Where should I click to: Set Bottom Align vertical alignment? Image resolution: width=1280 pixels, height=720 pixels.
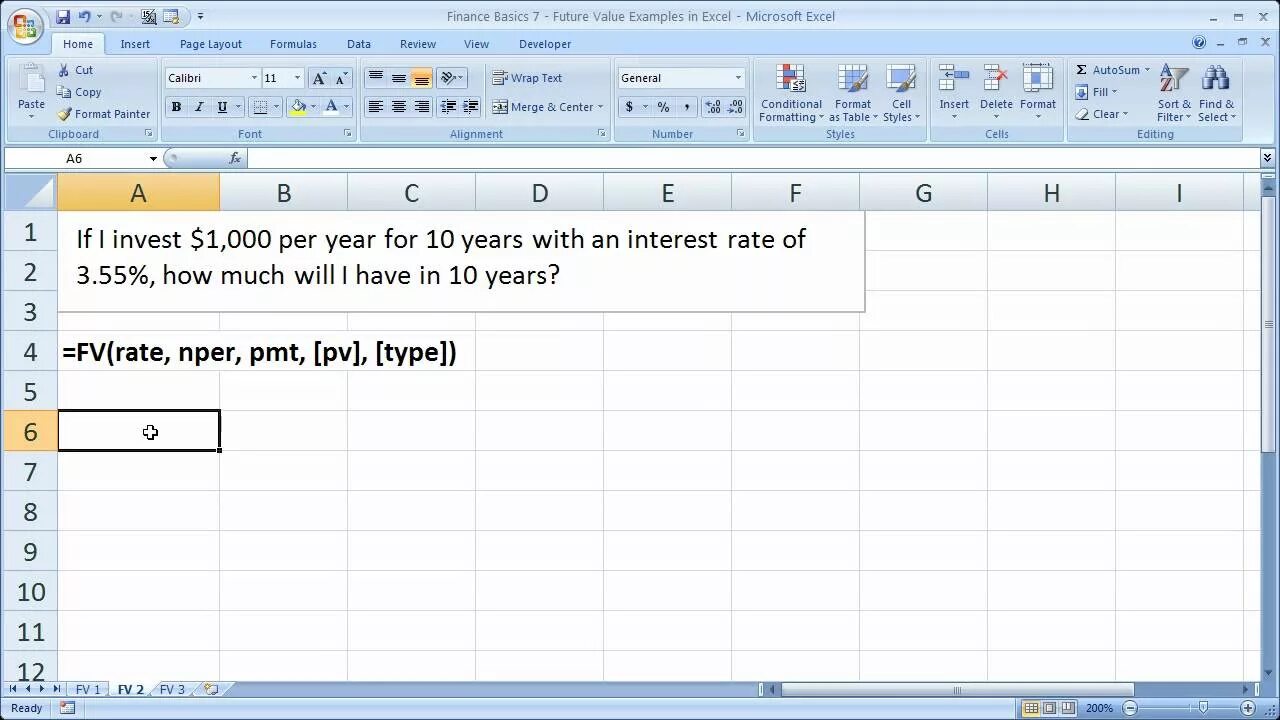click(x=421, y=78)
